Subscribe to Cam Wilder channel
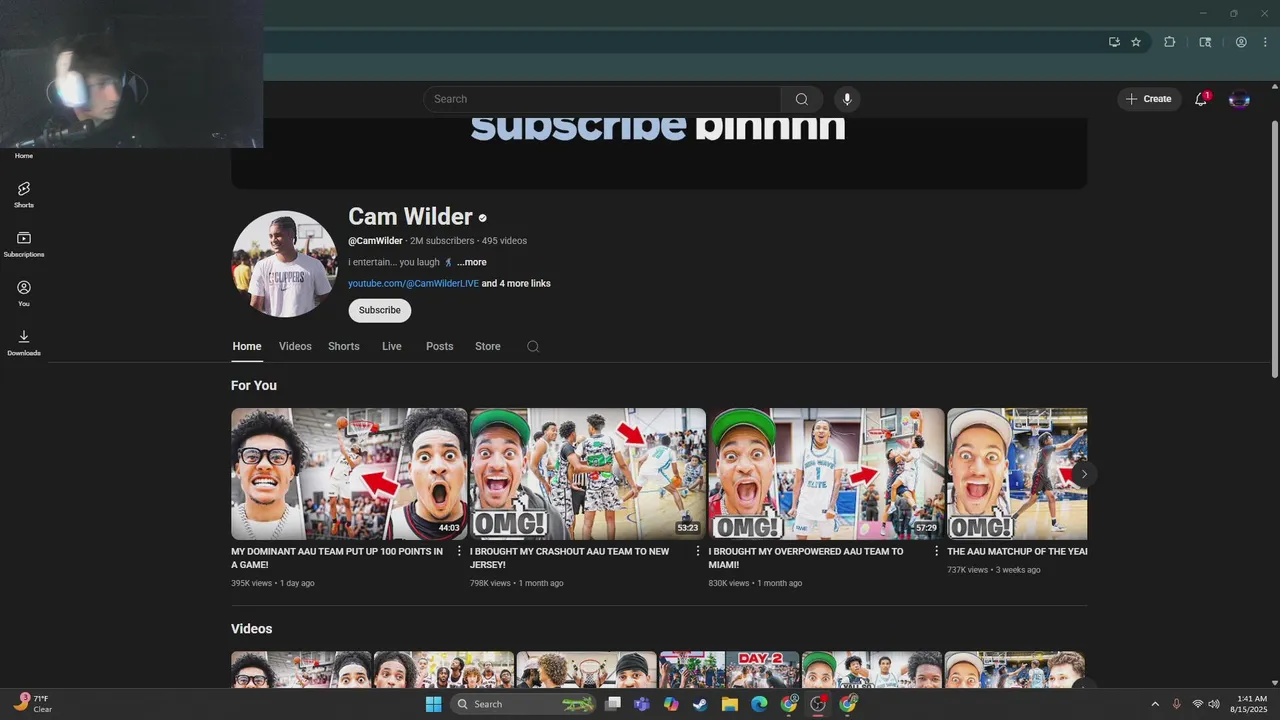Screen dimensions: 1280x720 [380, 310]
